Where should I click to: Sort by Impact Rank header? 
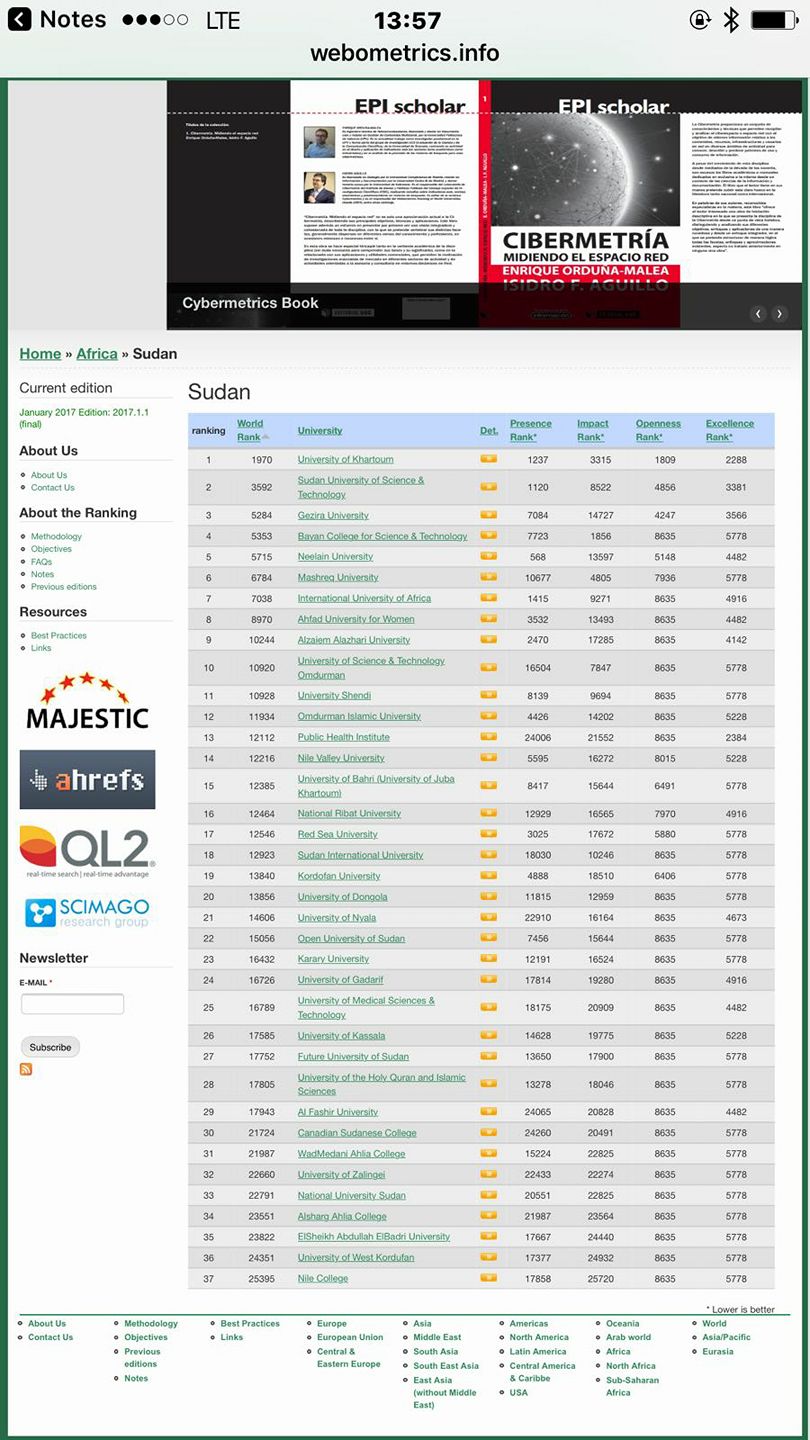point(593,430)
